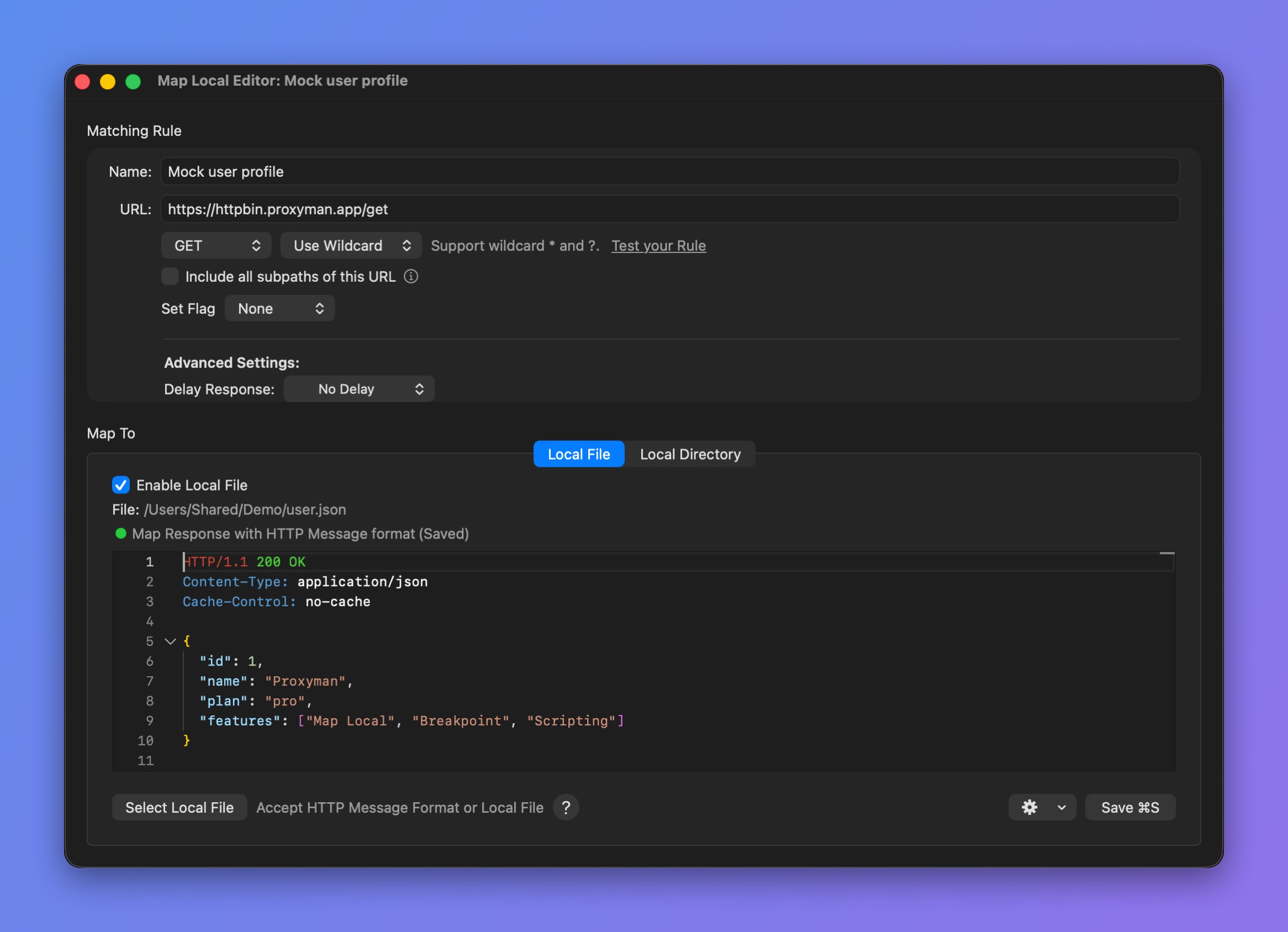
Task: Open the Set Flag None dropdown
Action: [x=279, y=308]
